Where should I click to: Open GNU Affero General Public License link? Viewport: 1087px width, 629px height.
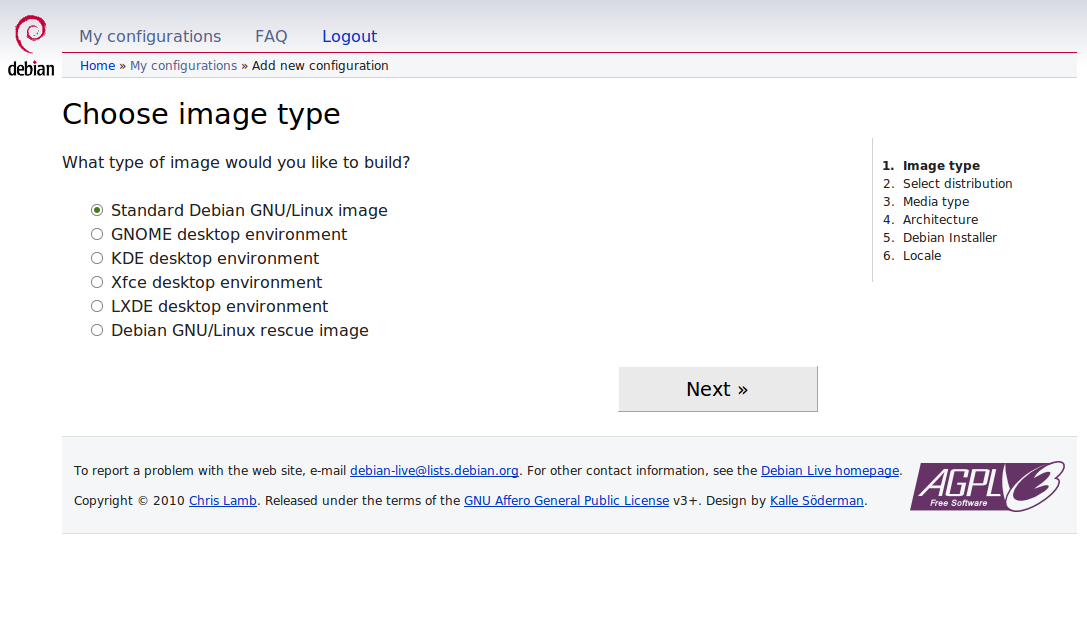tap(566, 501)
